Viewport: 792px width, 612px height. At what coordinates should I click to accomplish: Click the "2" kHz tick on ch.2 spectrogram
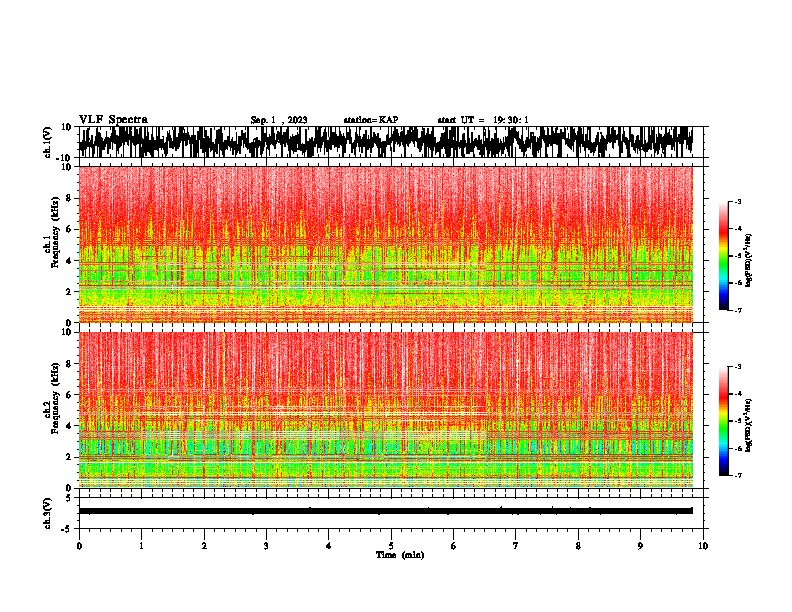point(70,457)
